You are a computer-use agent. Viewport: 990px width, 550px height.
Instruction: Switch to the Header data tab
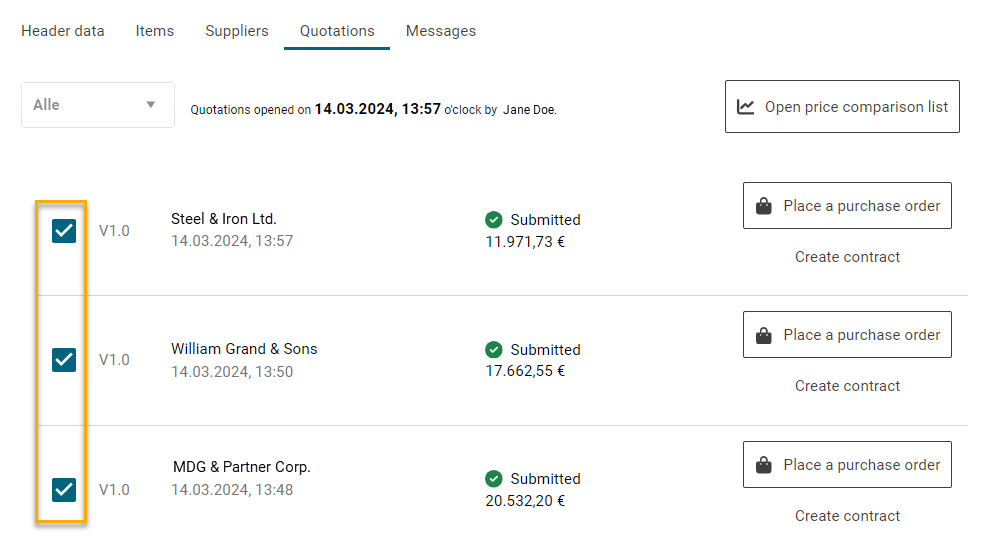click(63, 31)
